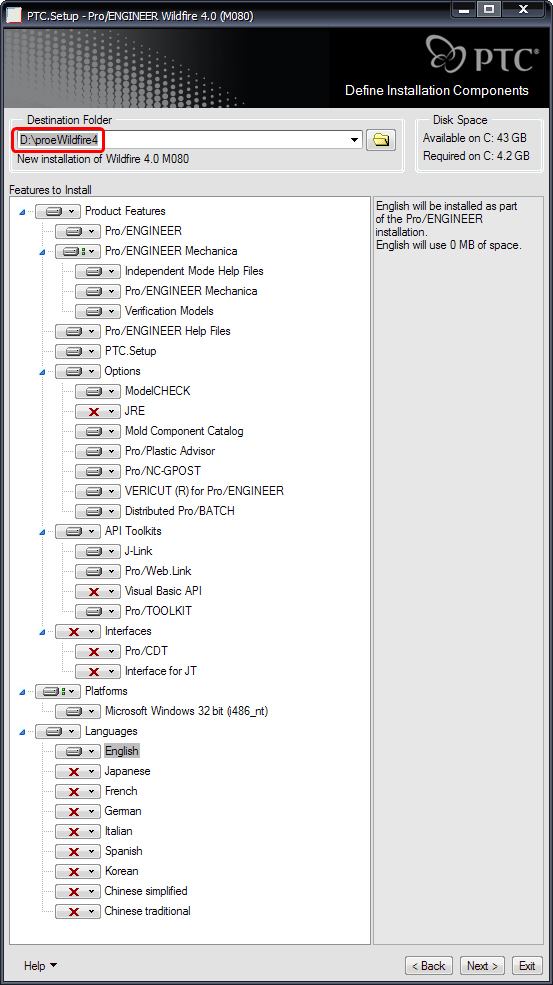553x985 pixels.
Task: Click drive icon next to English
Action: 73,751
